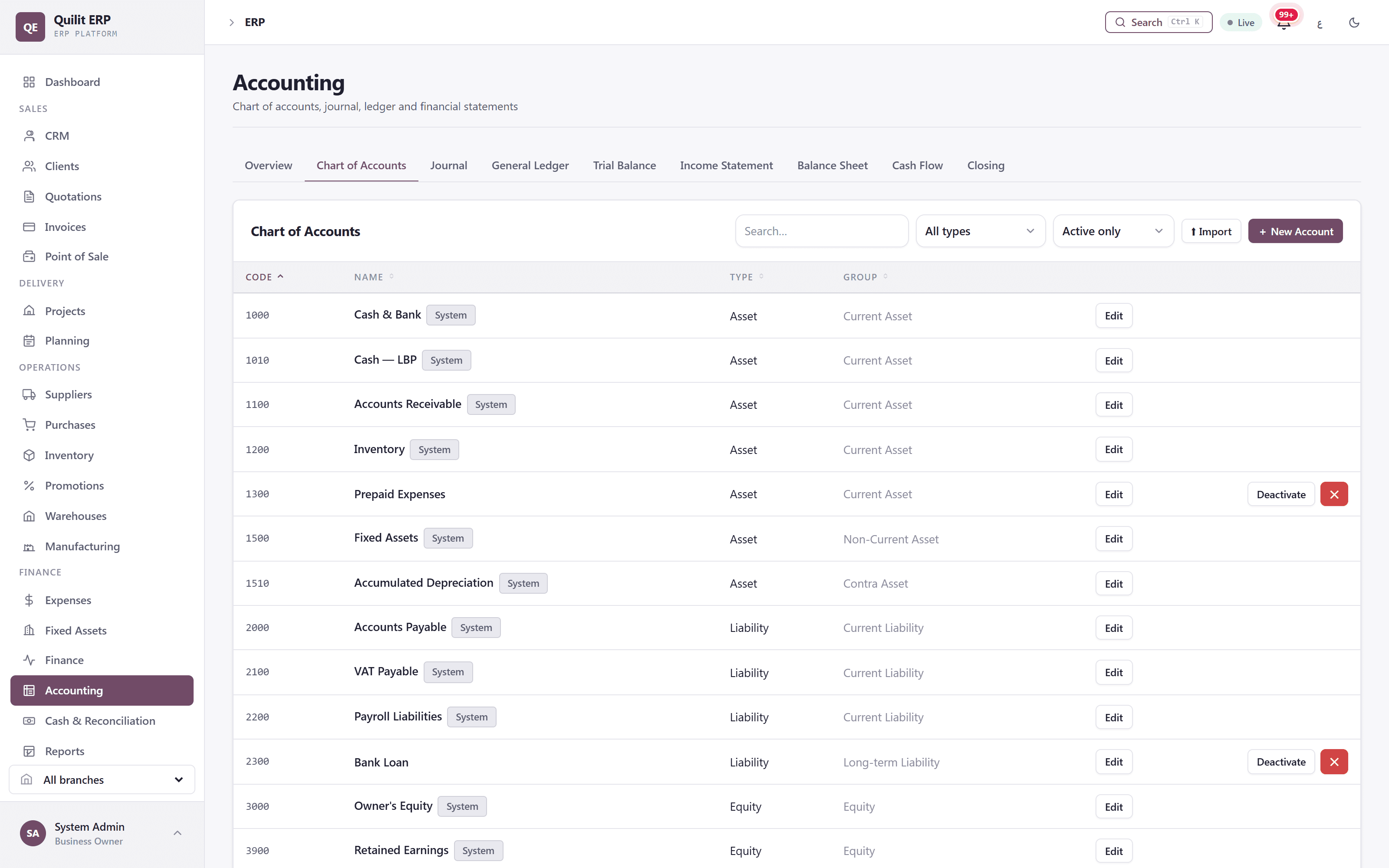1389x868 pixels.
Task: Edit the VAT Payable account
Action: 1113,672
